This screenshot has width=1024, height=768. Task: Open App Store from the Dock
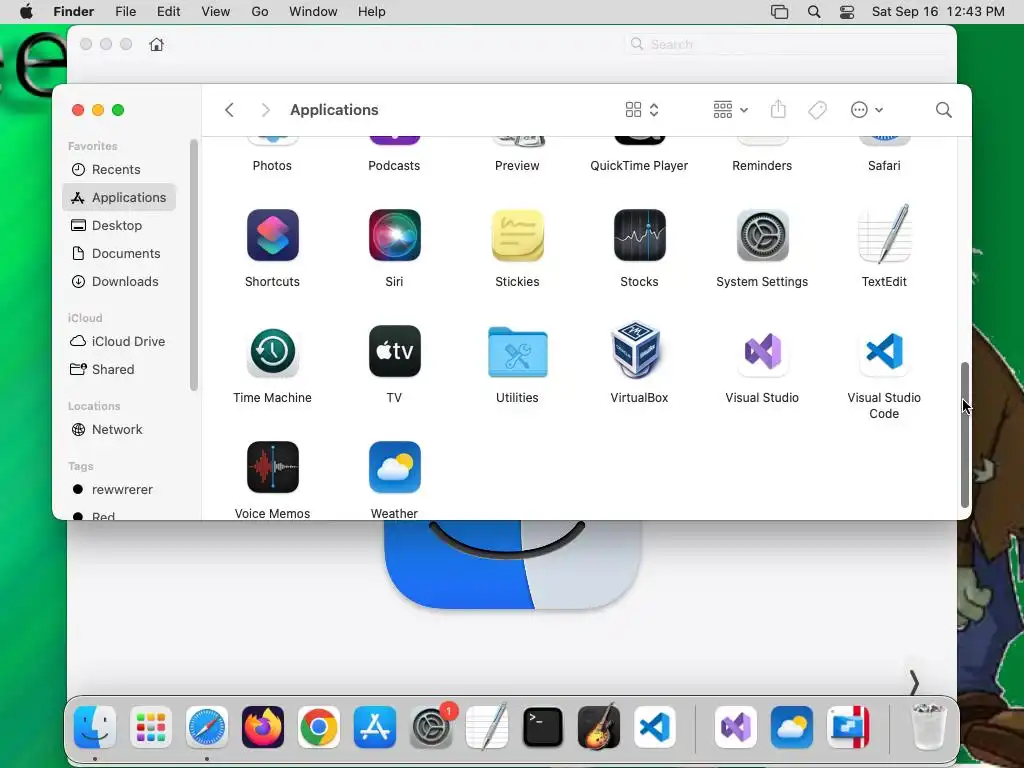click(375, 727)
